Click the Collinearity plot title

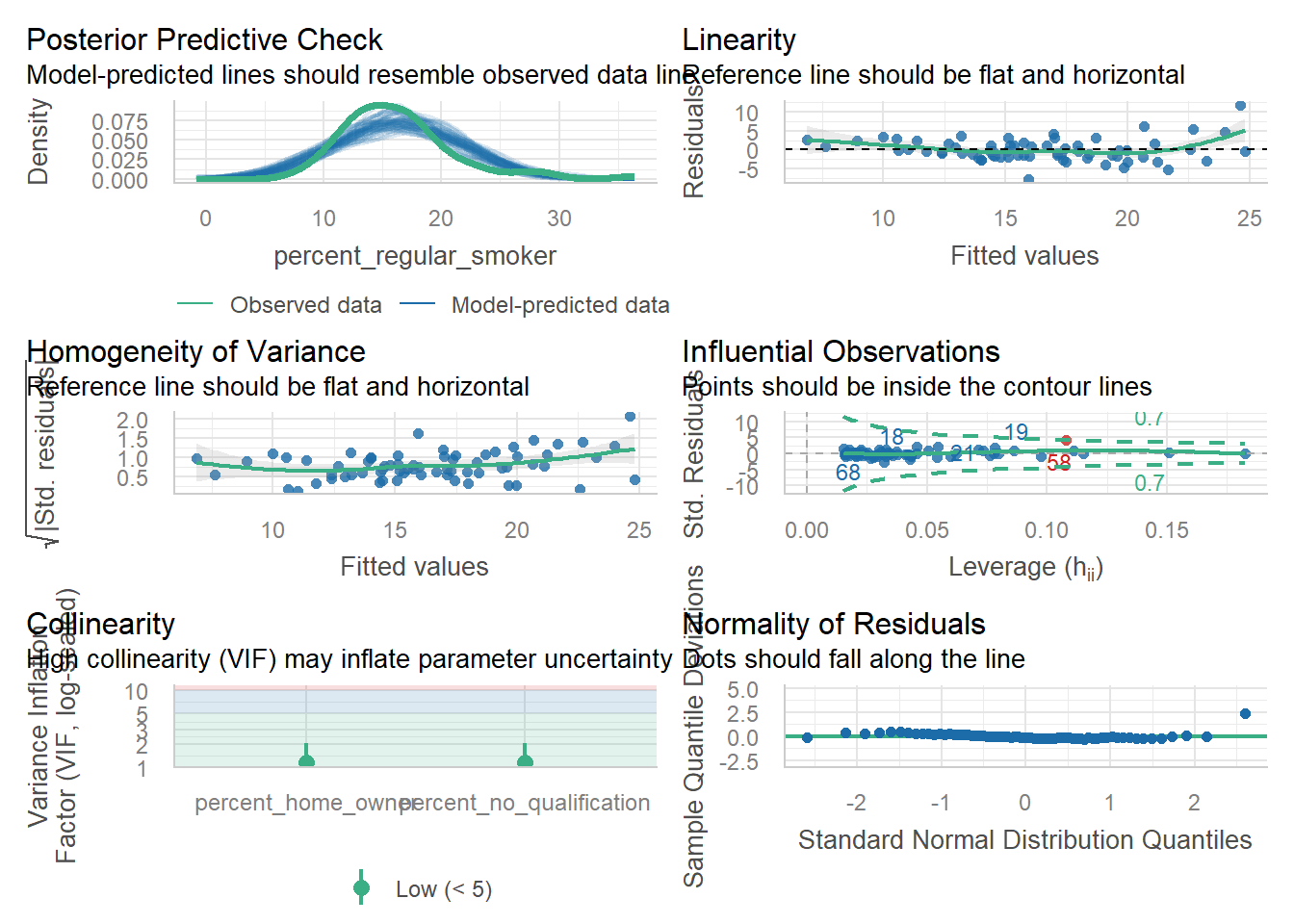pos(100,625)
